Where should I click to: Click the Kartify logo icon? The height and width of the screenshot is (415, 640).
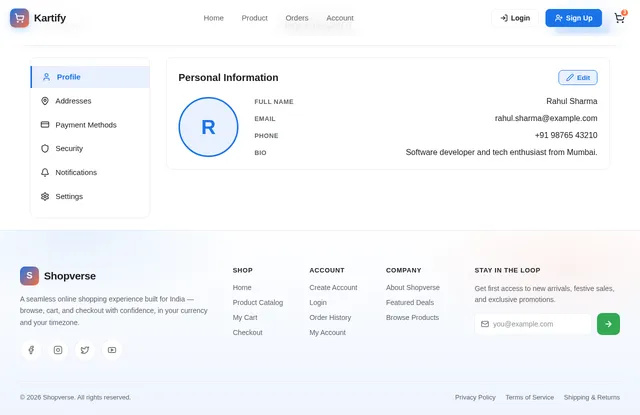(x=19, y=18)
